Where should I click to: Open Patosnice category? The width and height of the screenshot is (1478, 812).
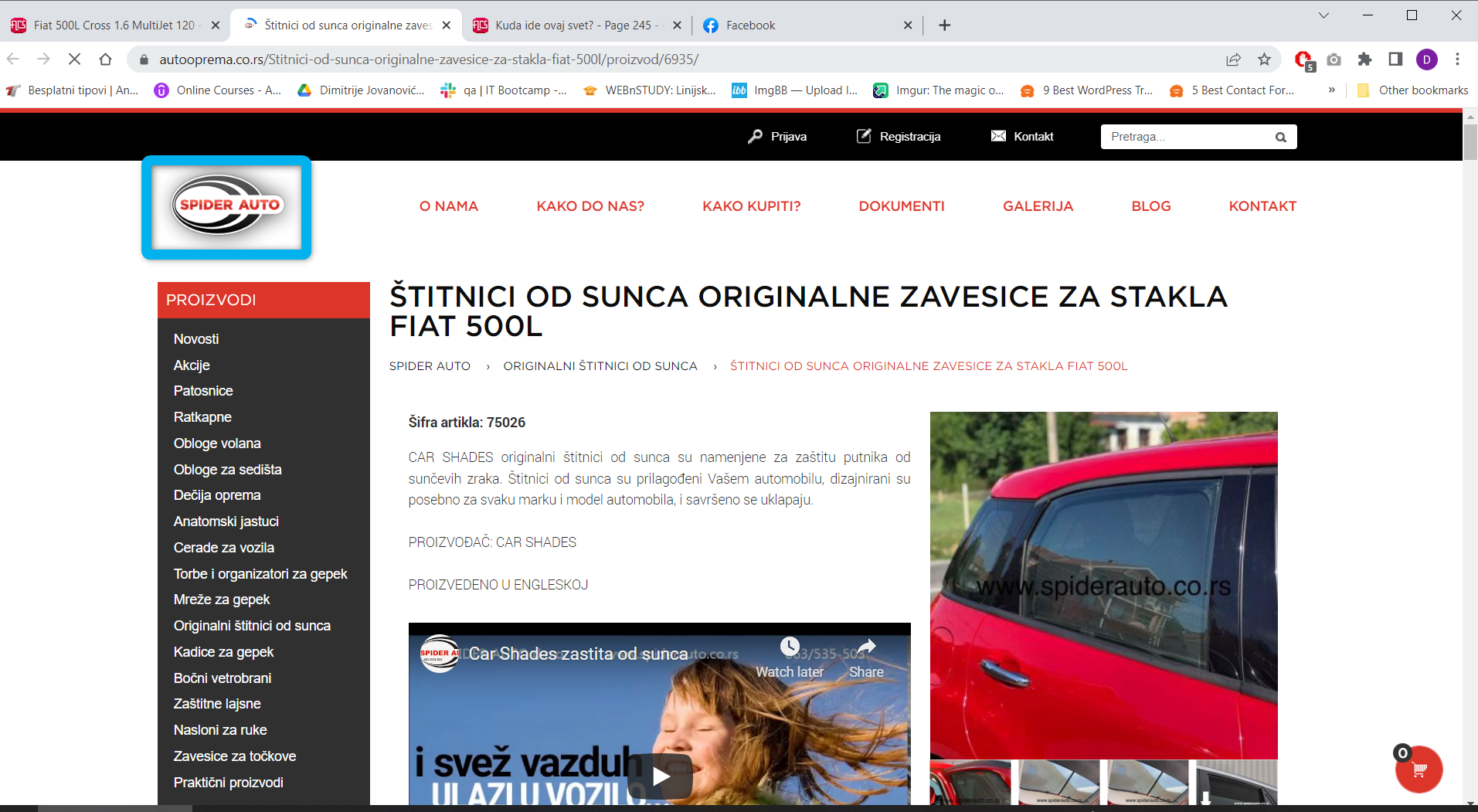pyautogui.click(x=203, y=391)
